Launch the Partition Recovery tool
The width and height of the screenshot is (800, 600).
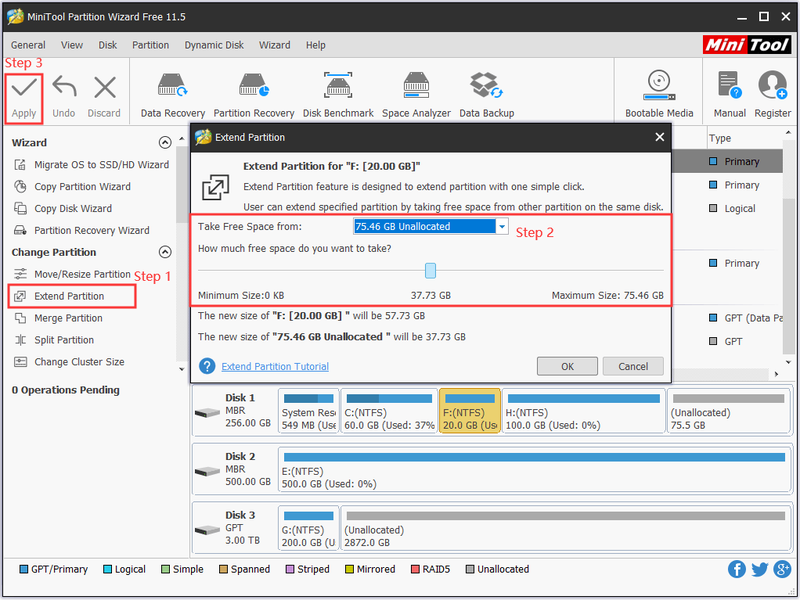254,86
